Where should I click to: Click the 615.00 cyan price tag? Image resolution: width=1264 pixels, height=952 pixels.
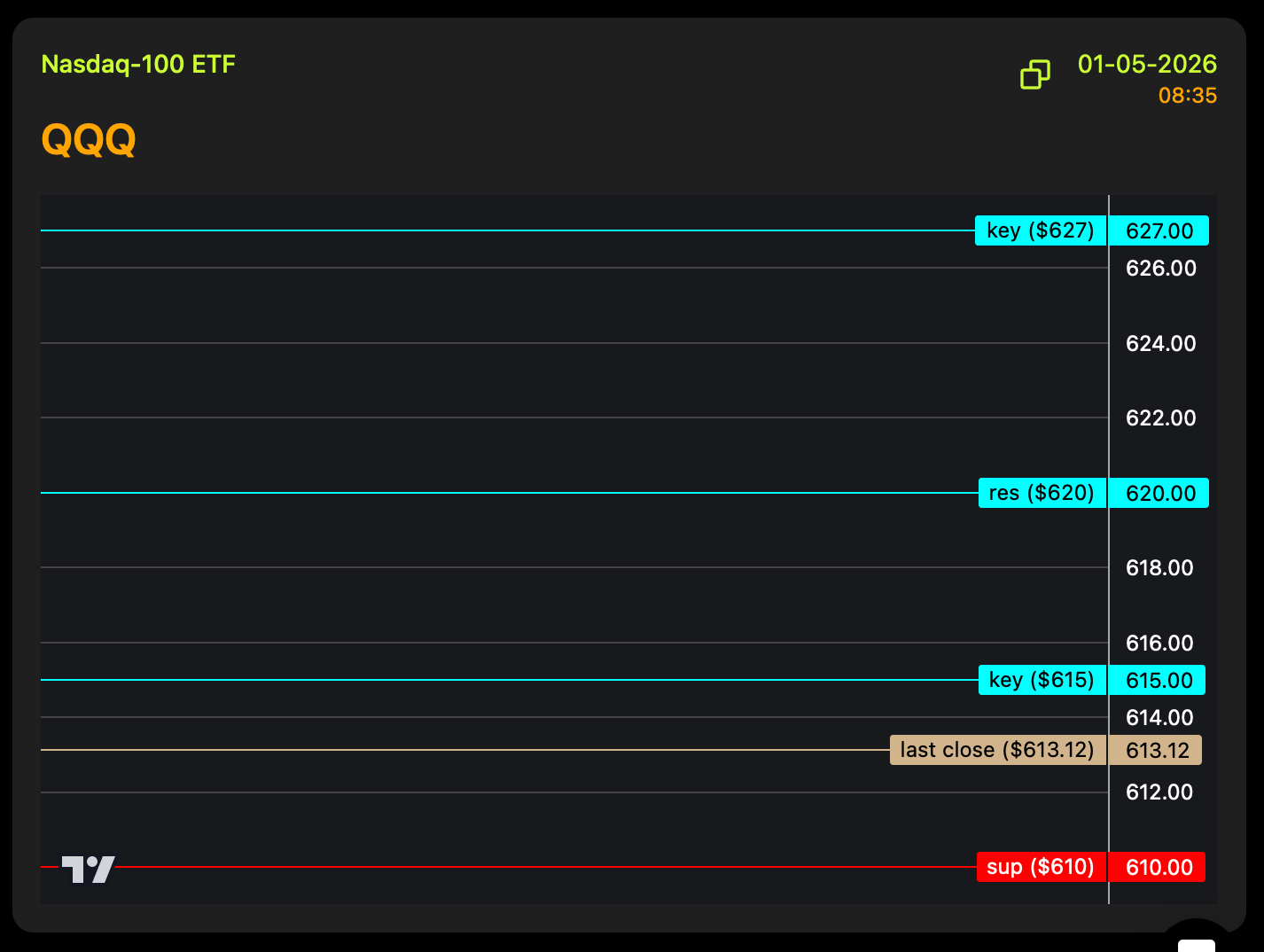coord(1158,681)
